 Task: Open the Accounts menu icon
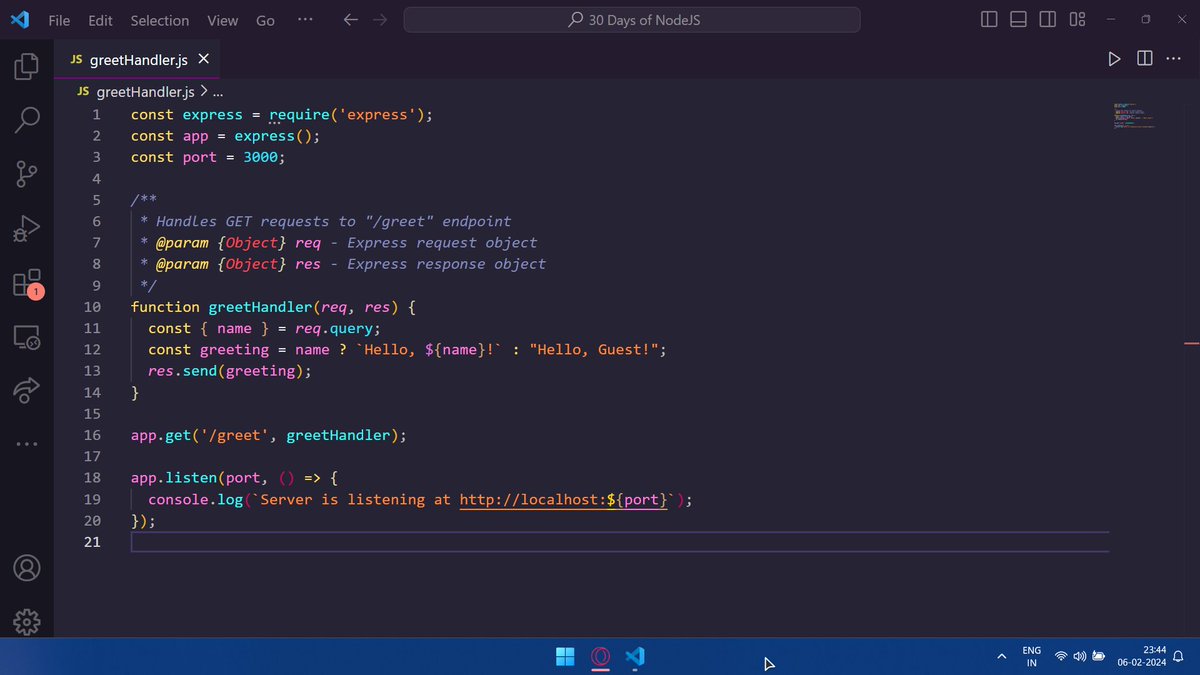(x=27, y=568)
